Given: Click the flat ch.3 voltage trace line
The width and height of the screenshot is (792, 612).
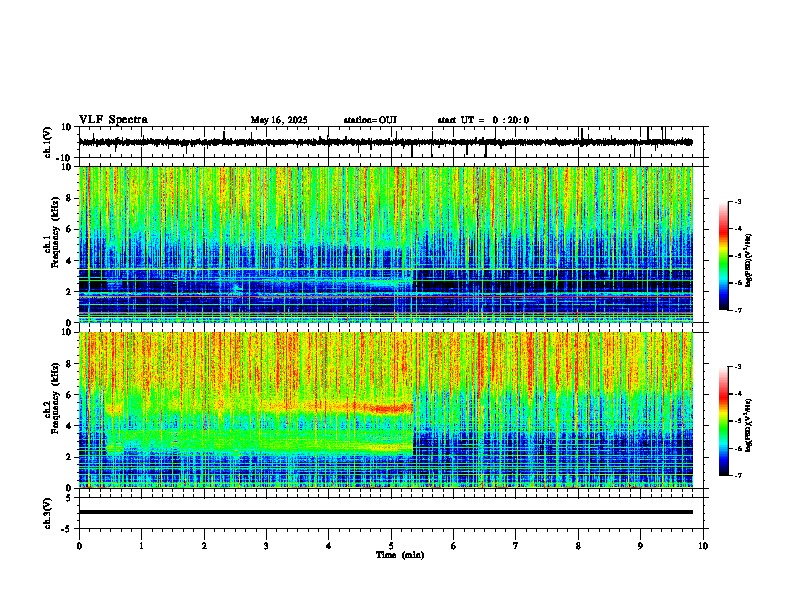Looking at the screenshot, I should coord(385,512).
